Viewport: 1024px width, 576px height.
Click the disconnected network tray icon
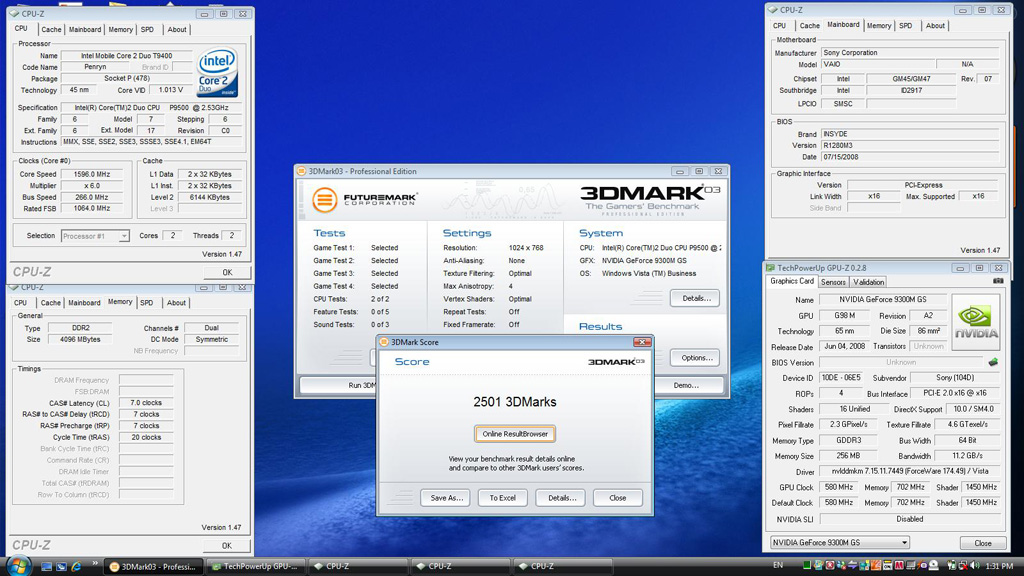[x=963, y=566]
